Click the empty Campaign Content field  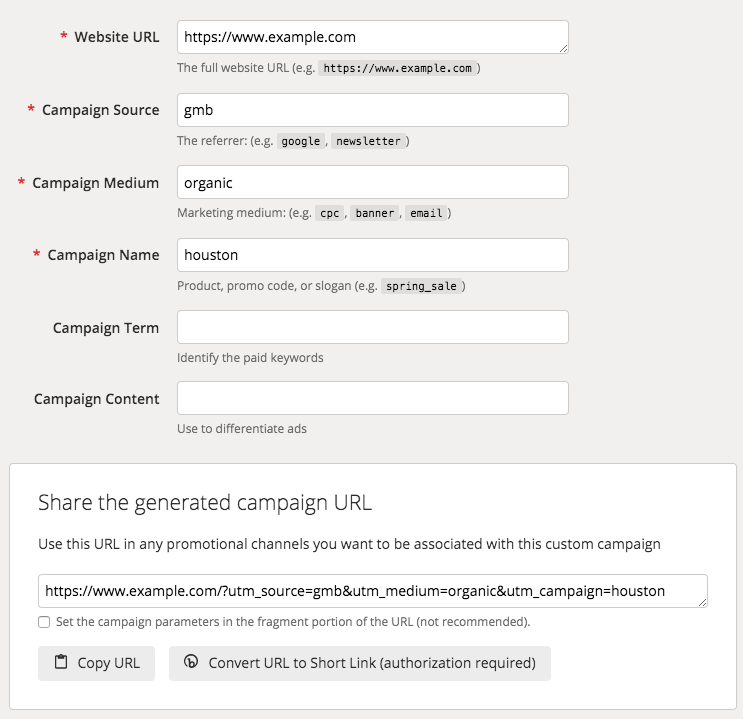coord(372,398)
